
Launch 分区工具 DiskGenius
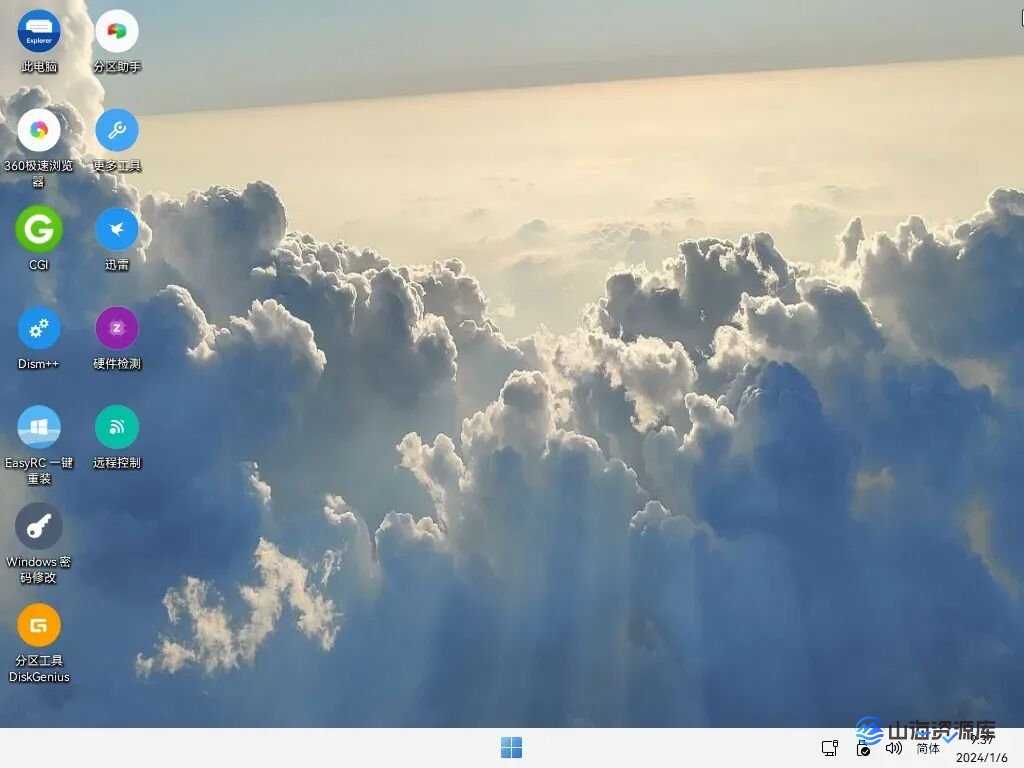point(38,628)
